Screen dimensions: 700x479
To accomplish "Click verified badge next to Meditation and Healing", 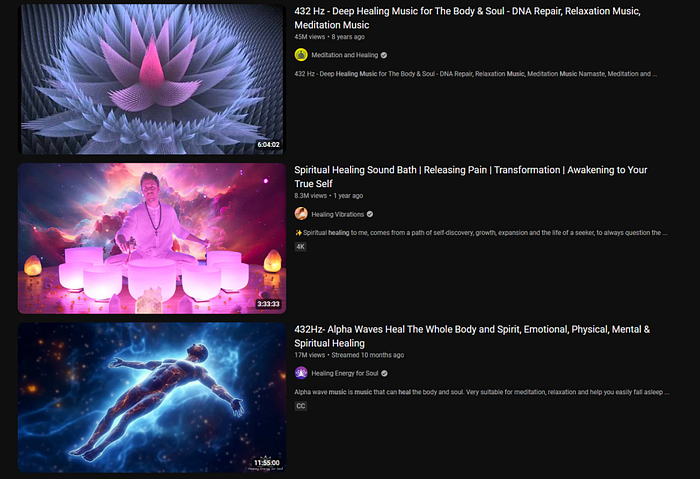I will 384,55.
